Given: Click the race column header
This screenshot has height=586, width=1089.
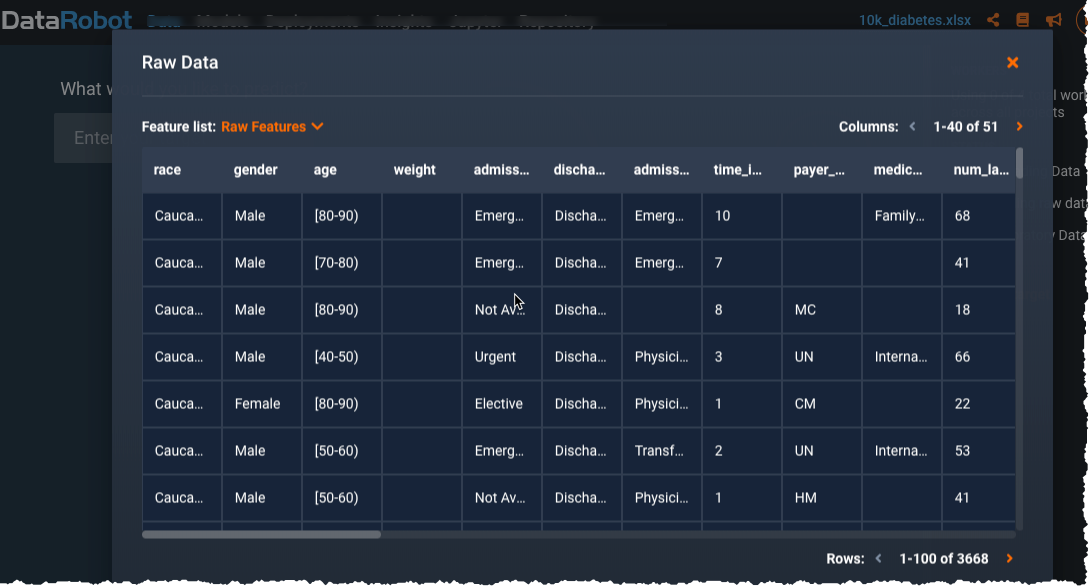Looking at the screenshot, I should 168,170.
